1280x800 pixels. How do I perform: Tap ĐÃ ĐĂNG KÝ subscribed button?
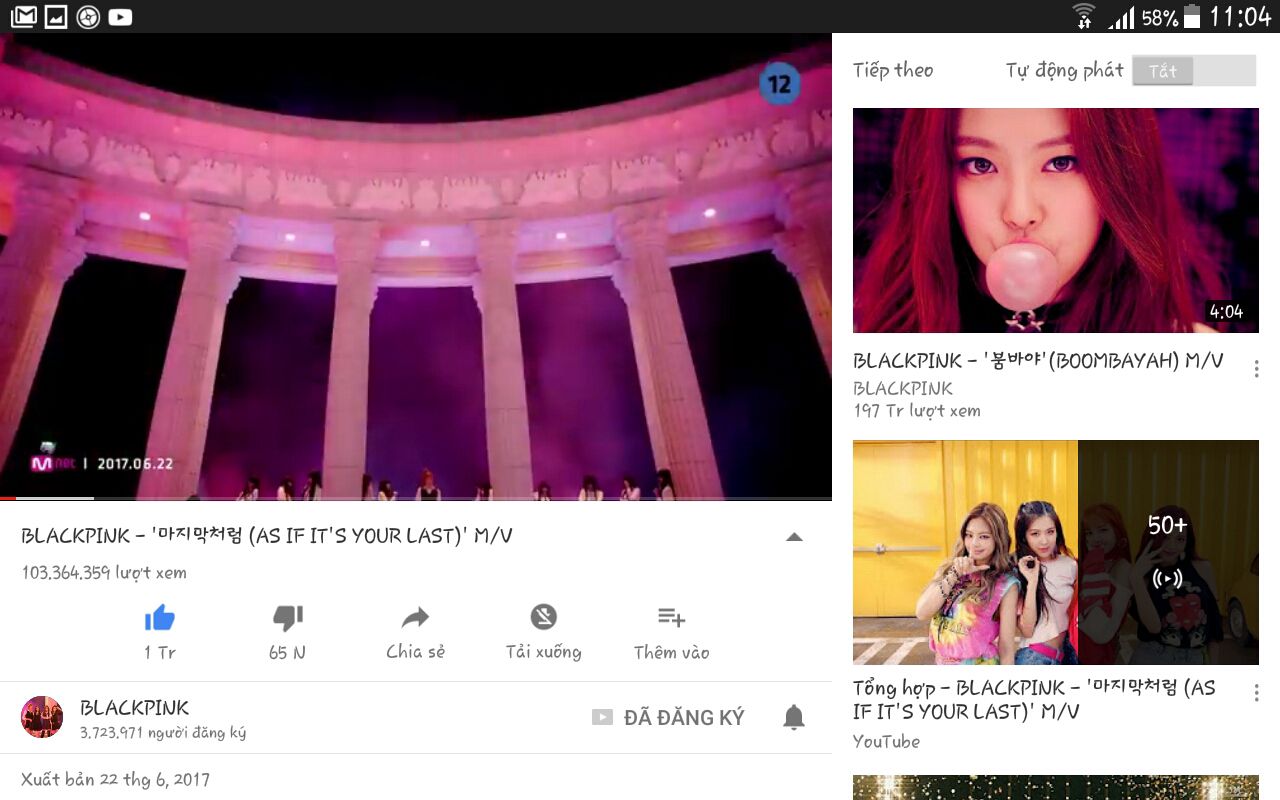coord(668,717)
